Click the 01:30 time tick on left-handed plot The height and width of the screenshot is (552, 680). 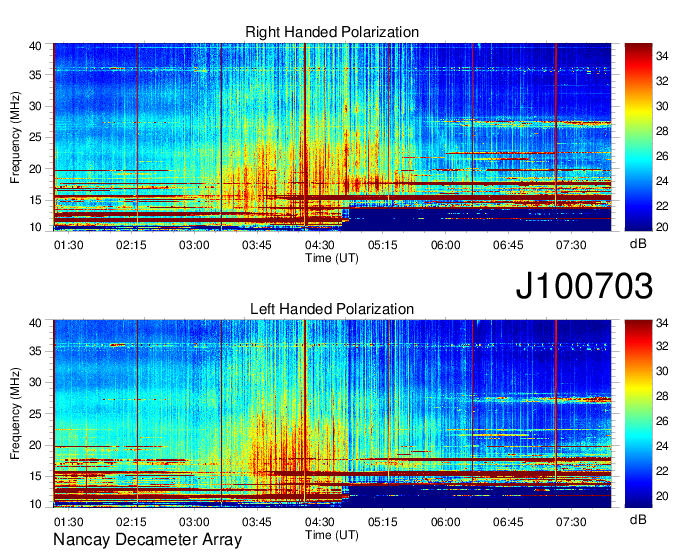[x=69, y=522]
